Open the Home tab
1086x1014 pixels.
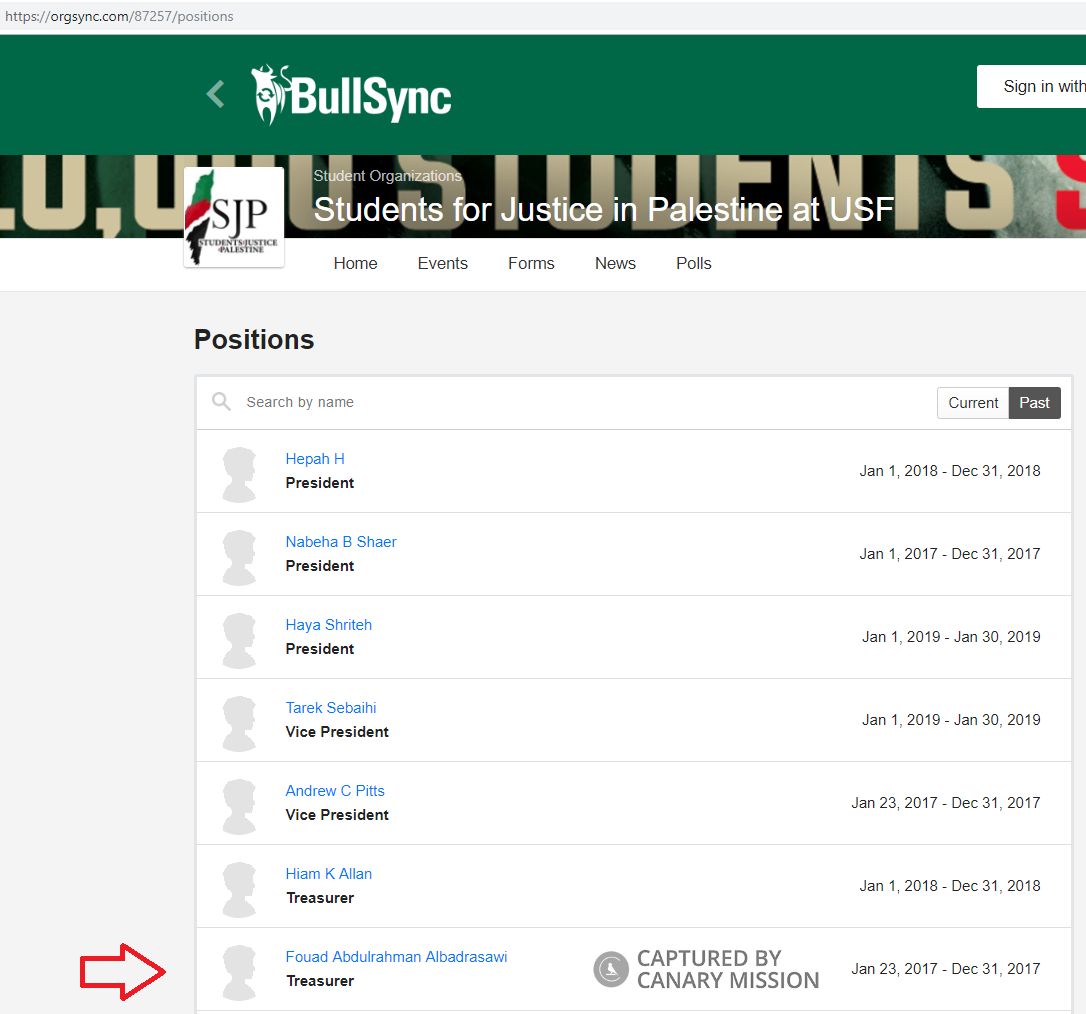(x=355, y=264)
